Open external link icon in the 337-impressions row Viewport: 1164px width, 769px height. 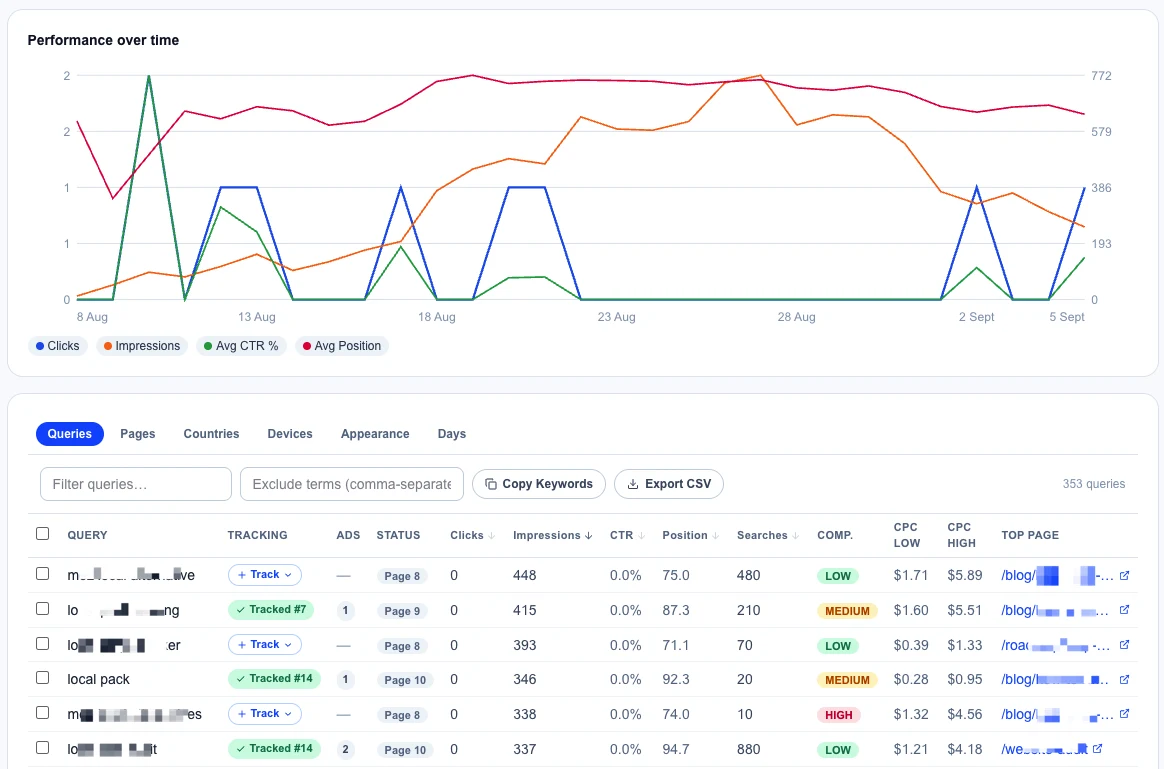tap(1097, 749)
